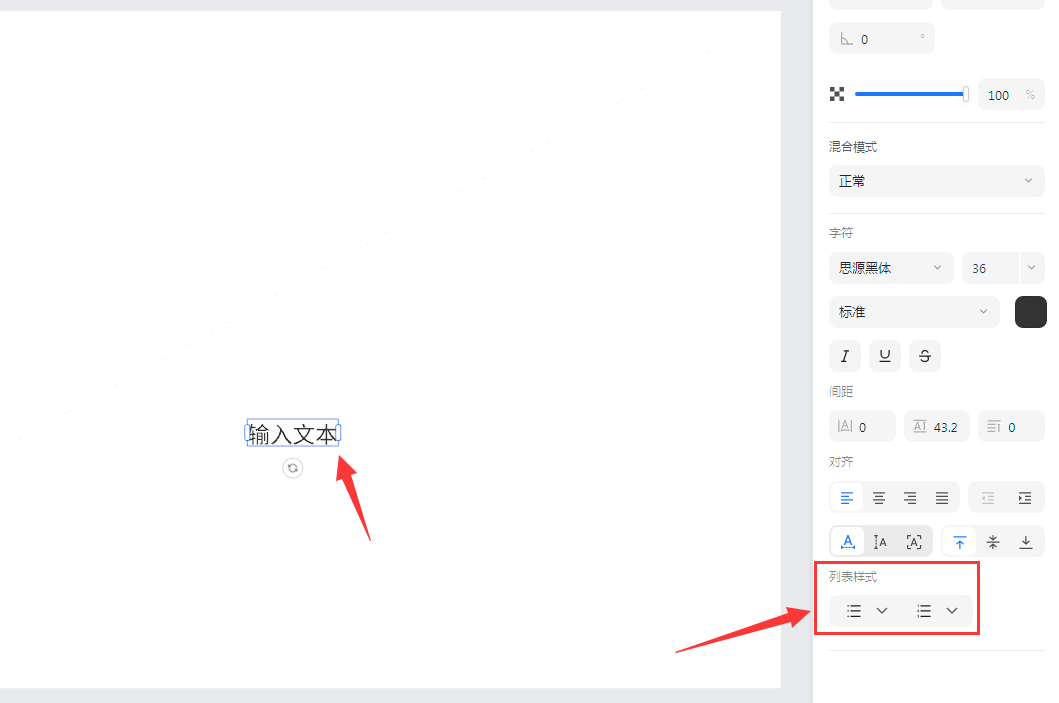This screenshot has width=1059, height=703.
Task: Toggle underline text formatting
Action: [x=885, y=356]
